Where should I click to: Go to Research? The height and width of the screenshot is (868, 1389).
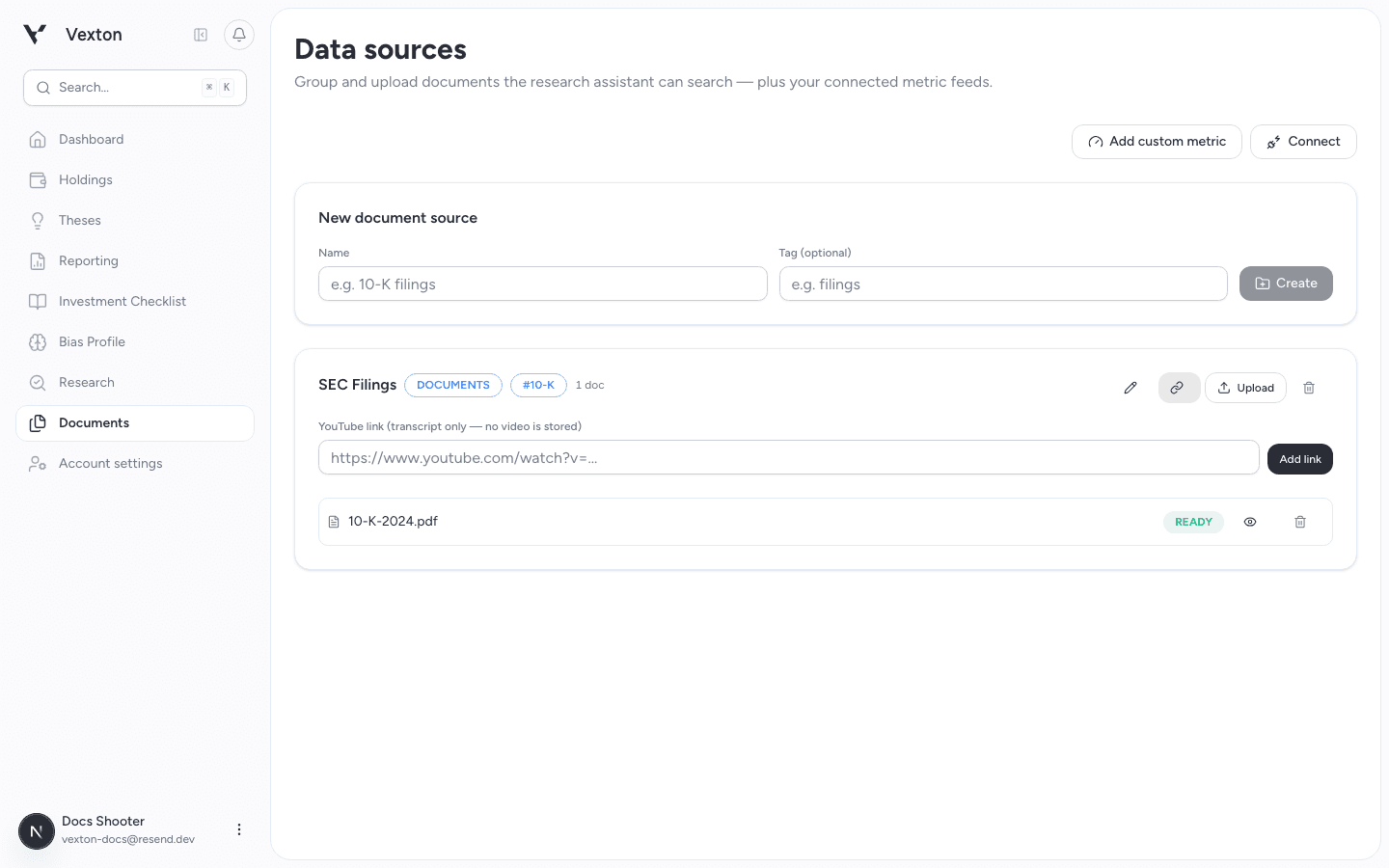click(x=135, y=383)
